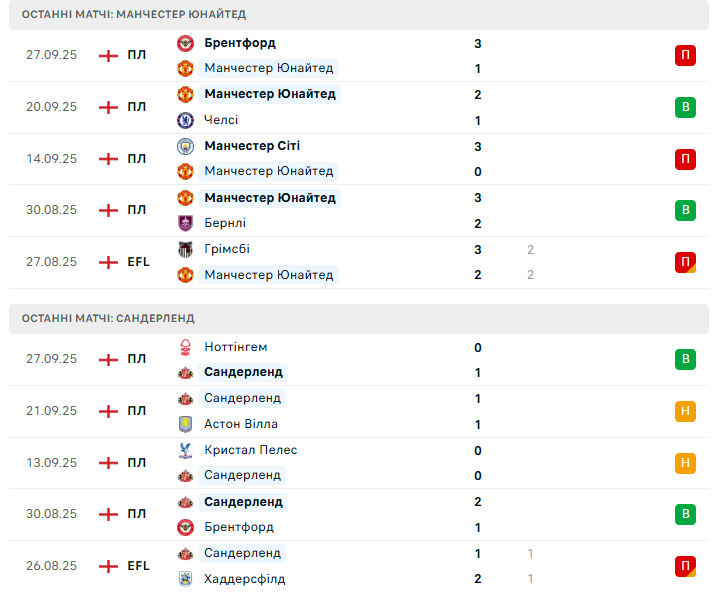The width and height of the screenshot is (716, 595).
Task: Click the Huddersfield club crest icon
Action: click(x=185, y=579)
